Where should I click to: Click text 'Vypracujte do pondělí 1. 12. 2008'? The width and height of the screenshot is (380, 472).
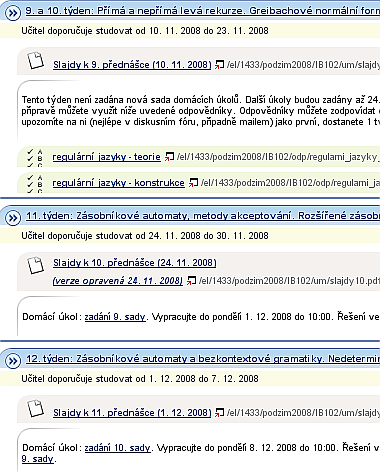coord(227,317)
